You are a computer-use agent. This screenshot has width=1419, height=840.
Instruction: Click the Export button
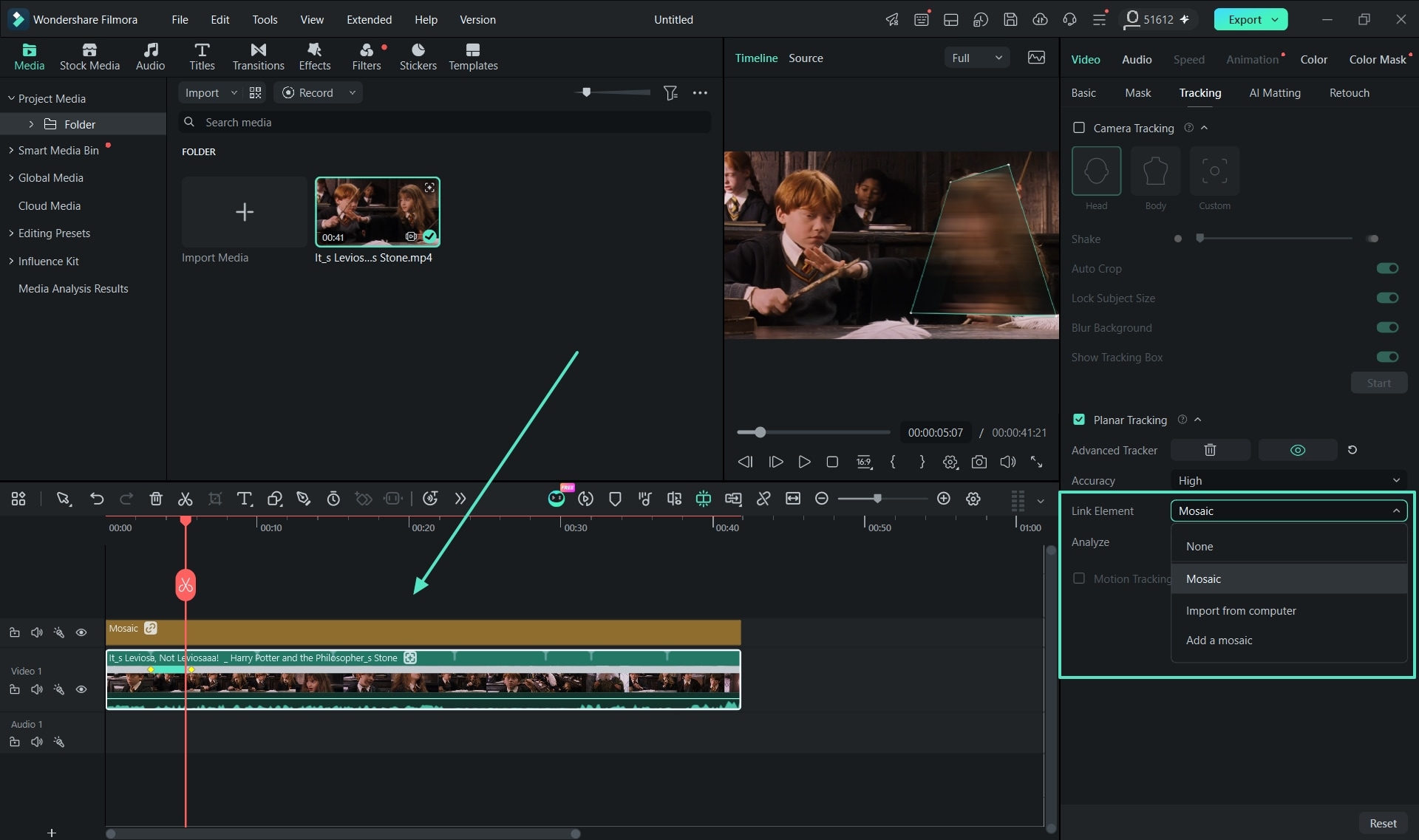1250,19
